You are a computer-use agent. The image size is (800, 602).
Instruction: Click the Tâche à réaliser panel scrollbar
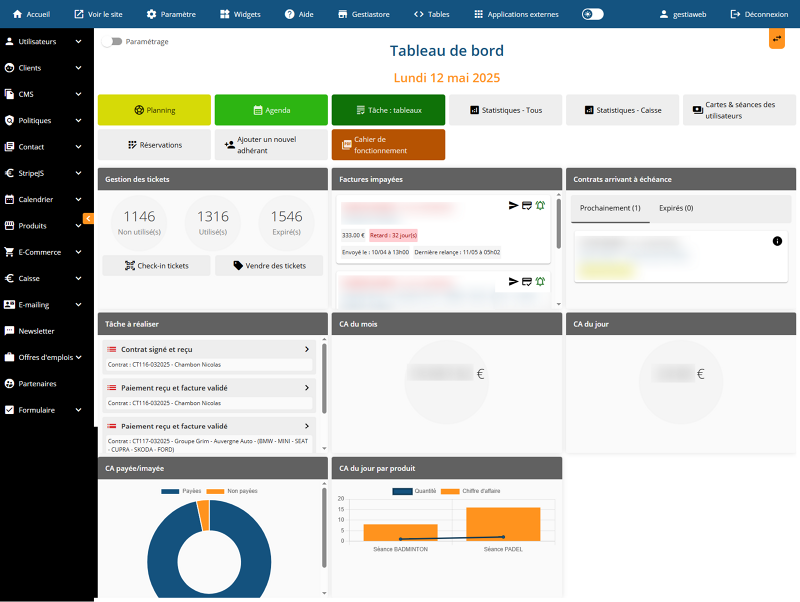point(324,379)
